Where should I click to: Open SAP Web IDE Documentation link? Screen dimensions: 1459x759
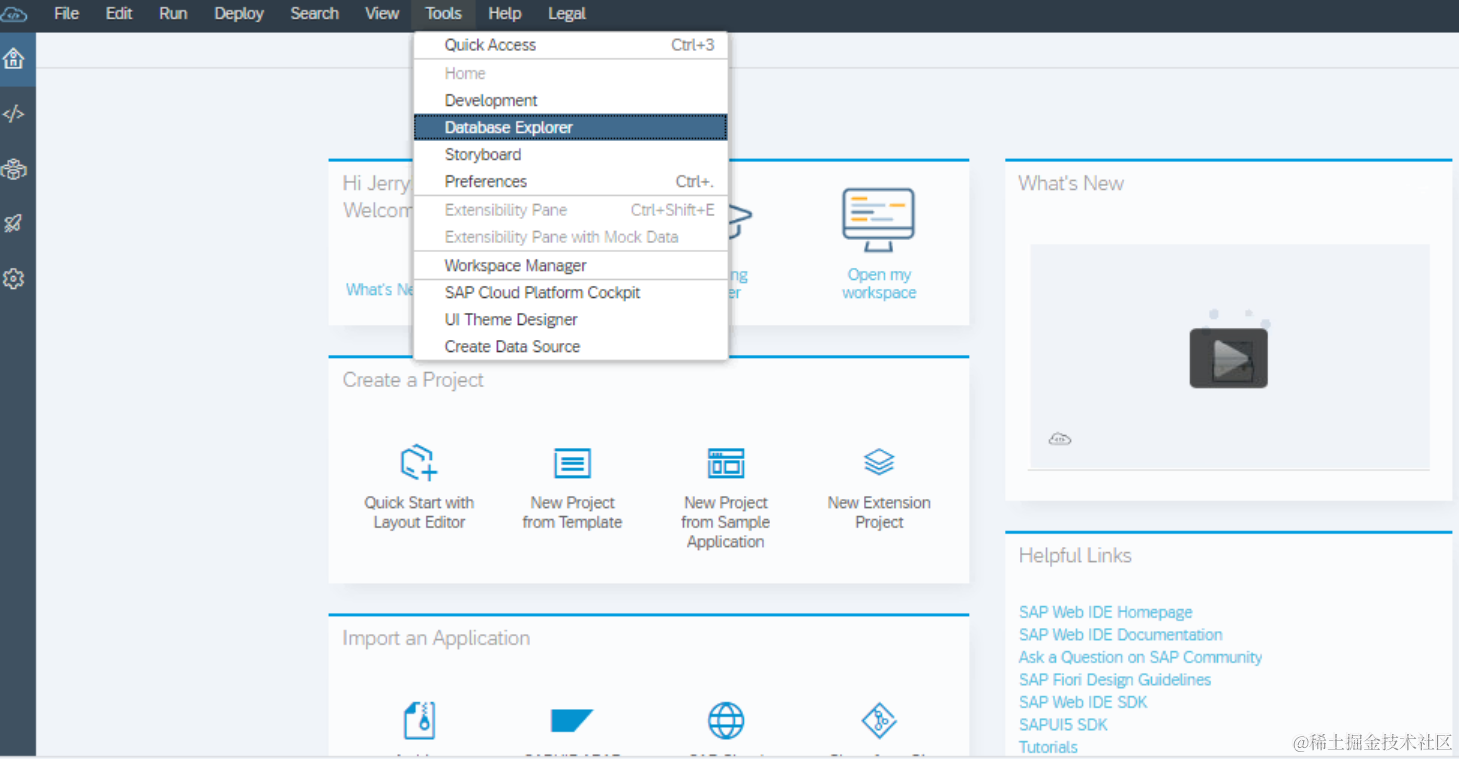point(1120,634)
